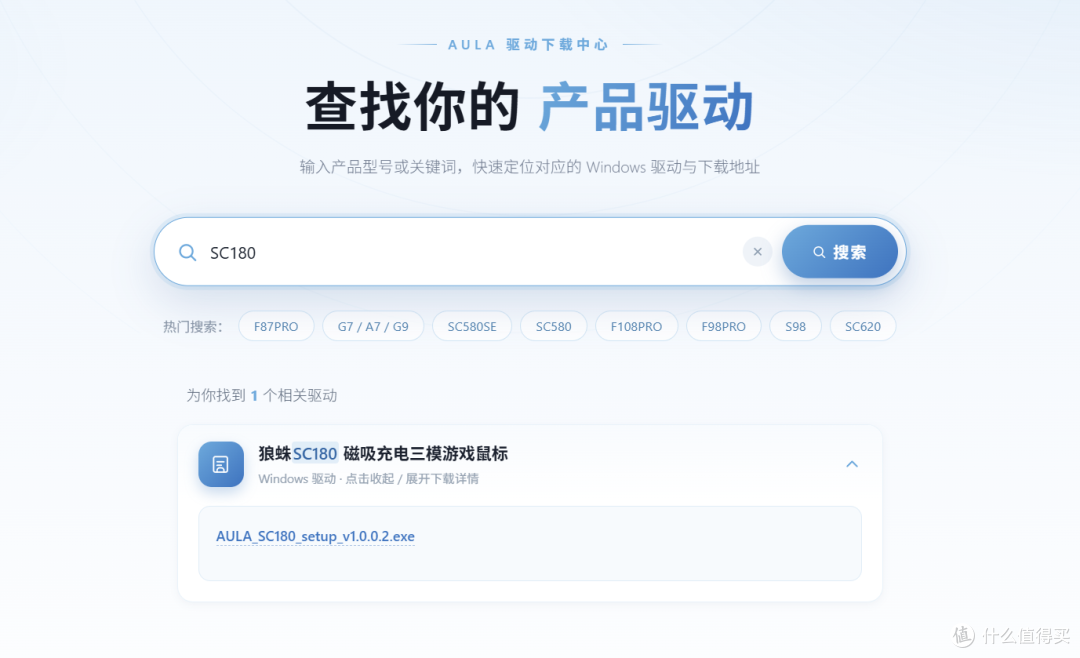Clear the search field with X button
The image size is (1080, 658).
(x=757, y=251)
